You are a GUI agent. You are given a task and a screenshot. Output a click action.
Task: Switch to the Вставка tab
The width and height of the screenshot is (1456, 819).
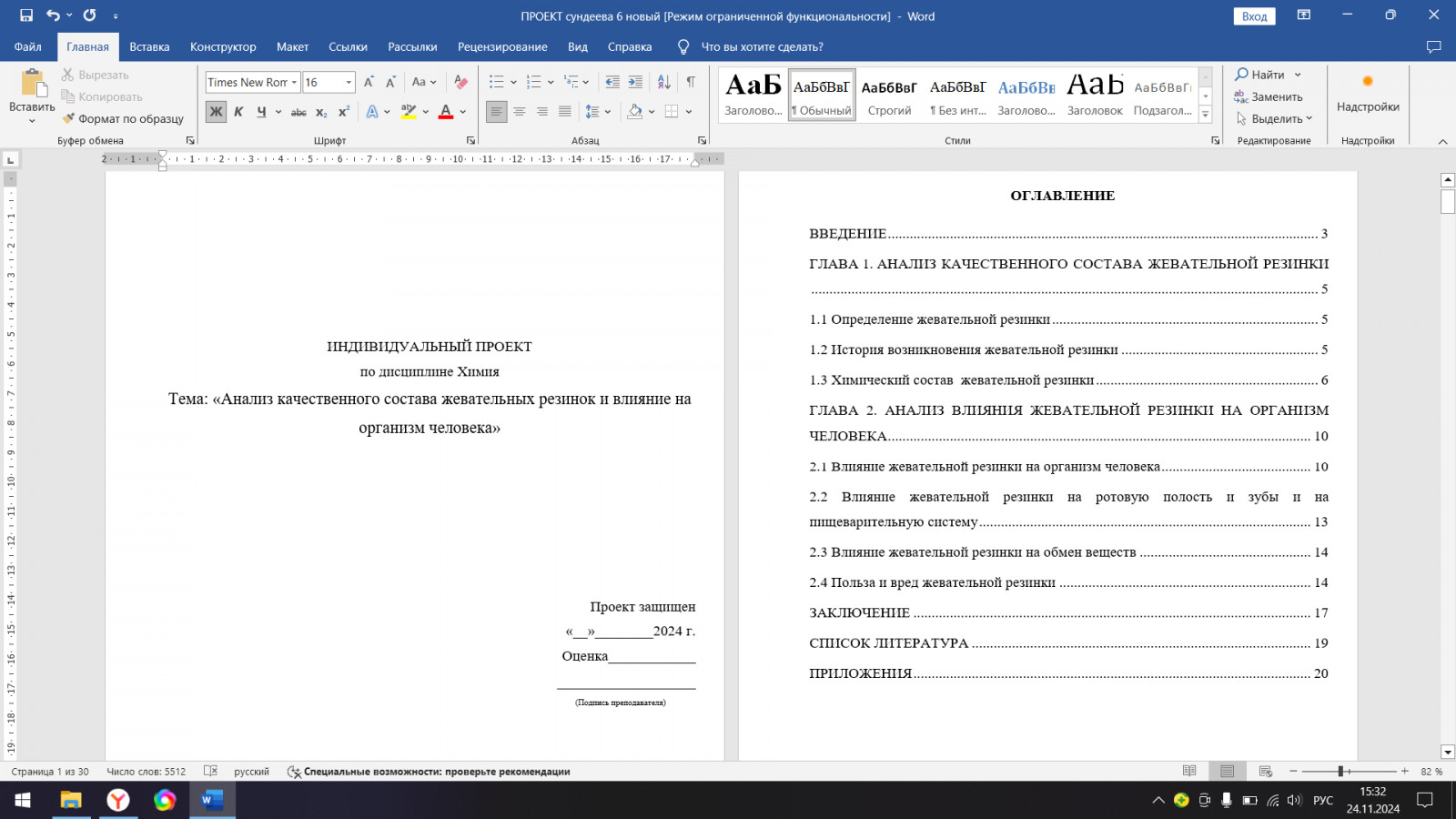(149, 46)
